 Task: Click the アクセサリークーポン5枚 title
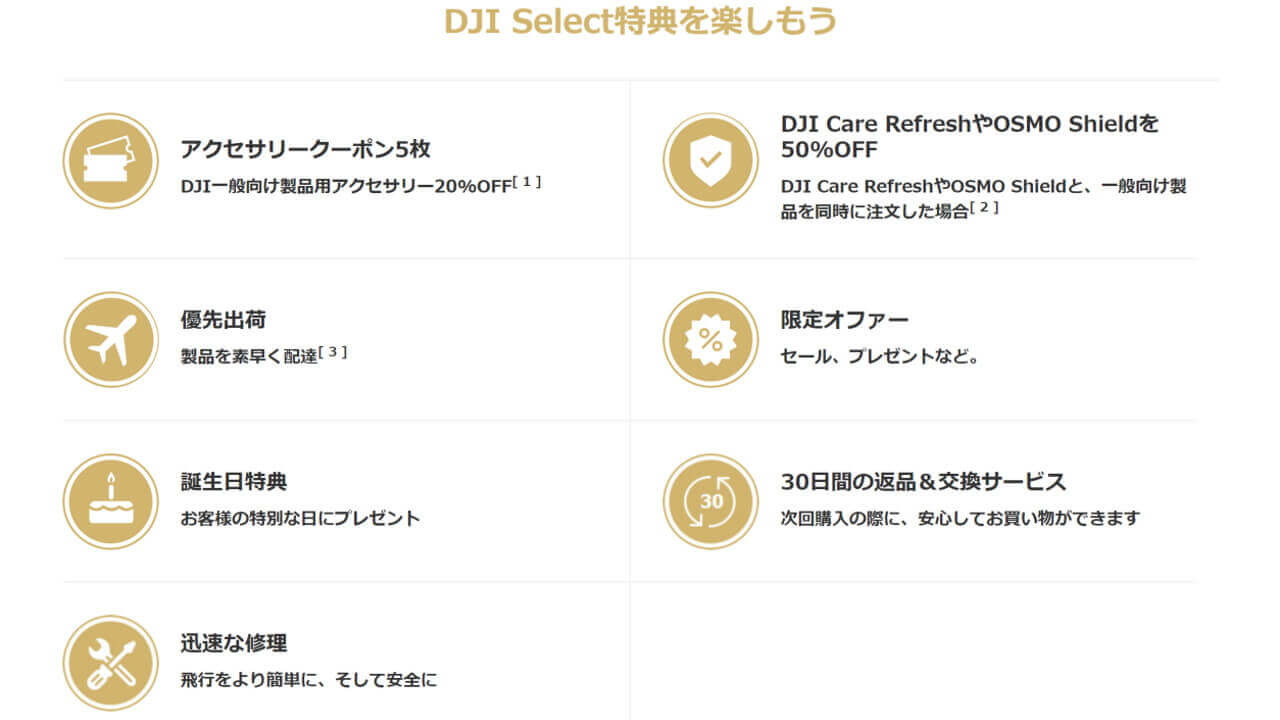[305, 149]
